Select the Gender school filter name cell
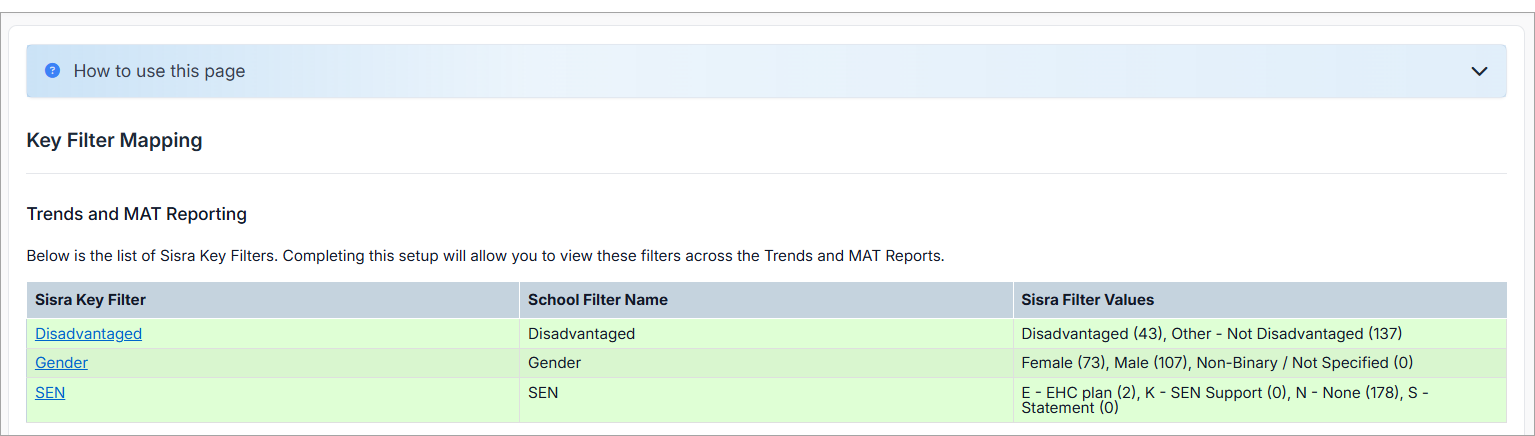 click(554, 363)
